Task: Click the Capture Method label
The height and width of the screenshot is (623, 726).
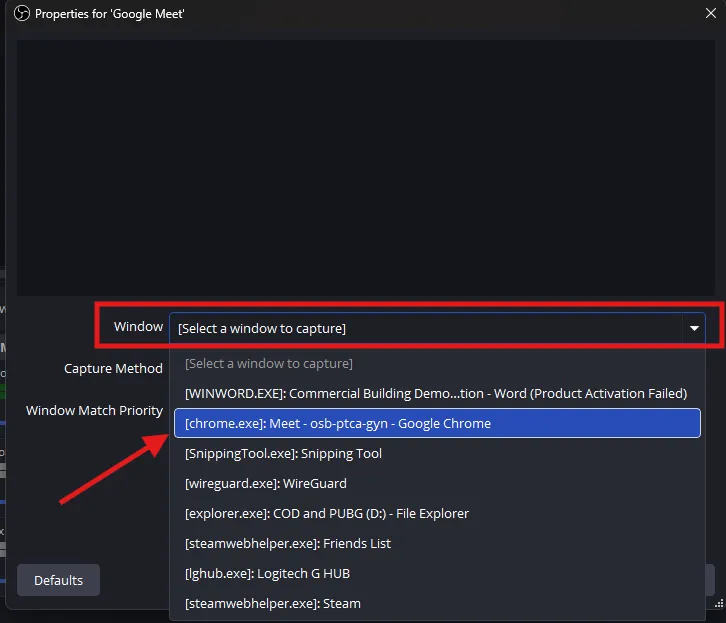Action: tap(113, 368)
